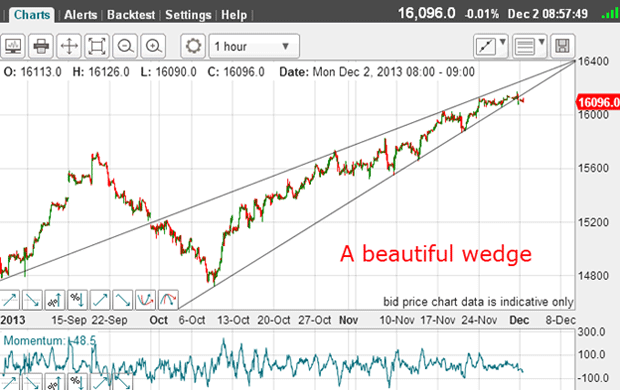
Task: Open the Help tab
Action: (234, 15)
